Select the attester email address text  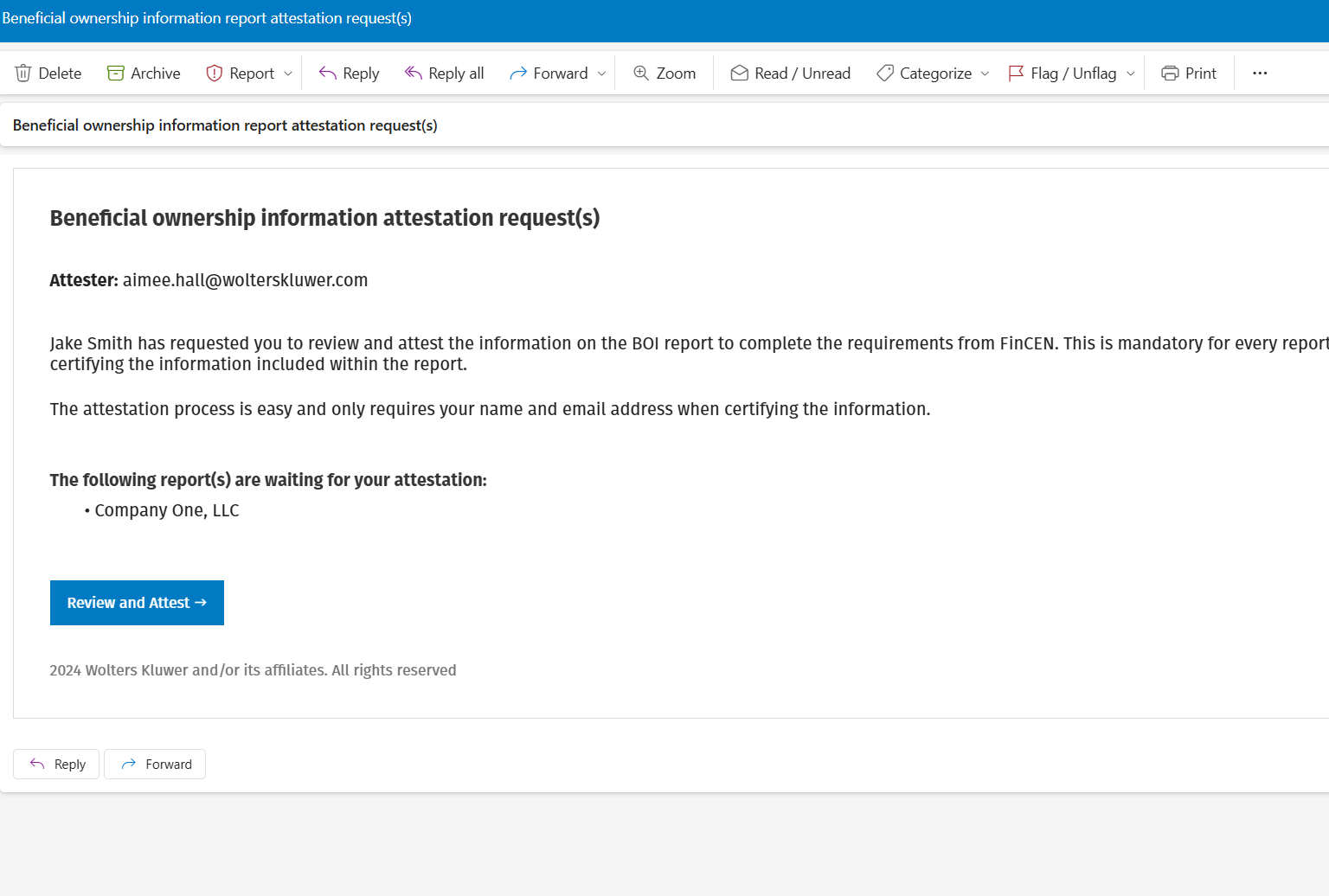pyautogui.click(x=245, y=280)
